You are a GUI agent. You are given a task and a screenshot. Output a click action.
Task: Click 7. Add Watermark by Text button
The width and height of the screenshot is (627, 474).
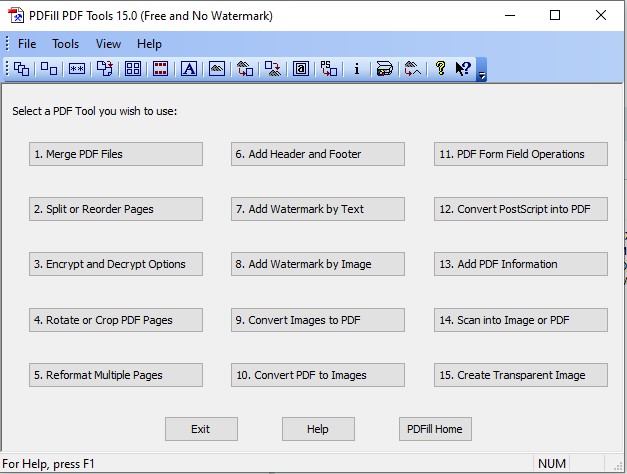pos(318,209)
